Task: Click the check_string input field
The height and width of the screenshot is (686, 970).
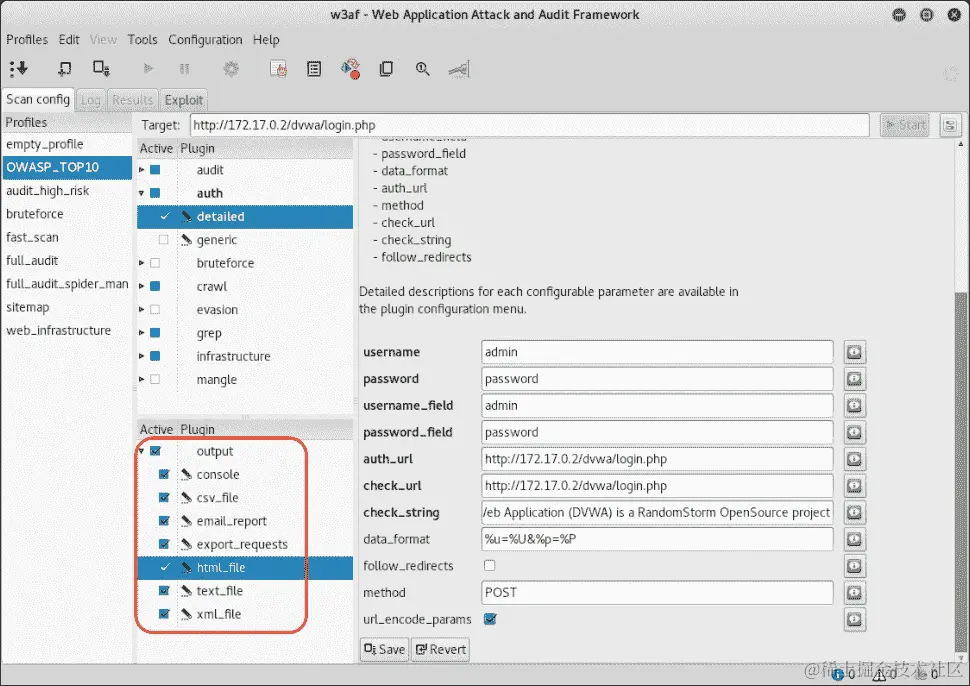Action: [x=657, y=512]
